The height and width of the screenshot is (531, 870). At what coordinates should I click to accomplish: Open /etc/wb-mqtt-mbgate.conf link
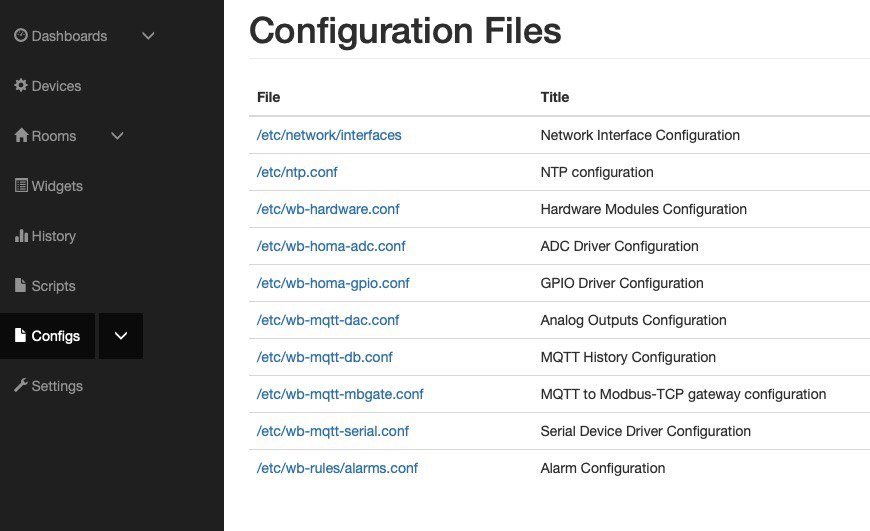[x=340, y=394]
